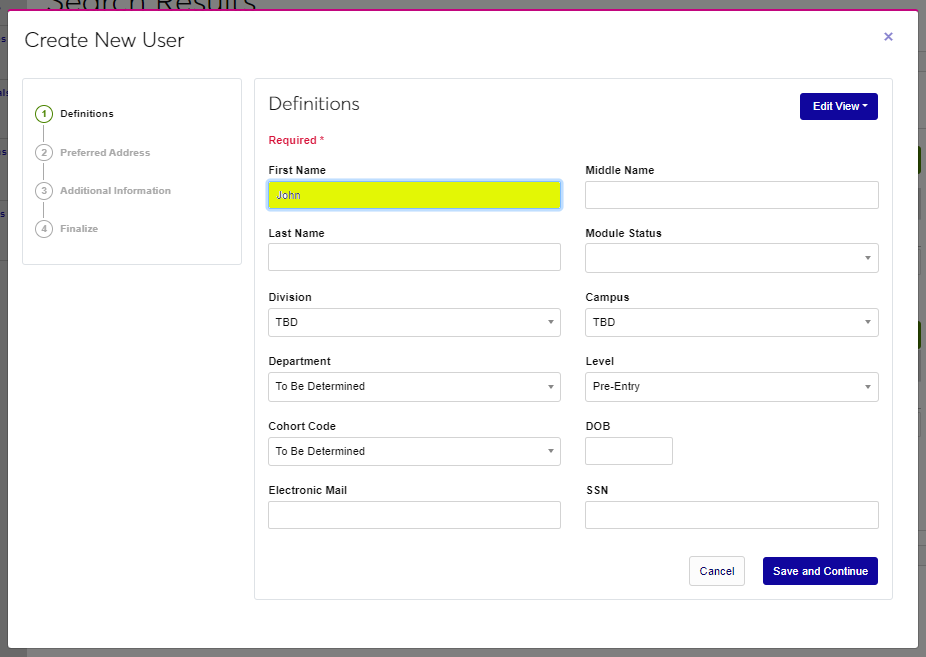Focus the SSN text field
The width and height of the screenshot is (926, 657).
(x=731, y=515)
